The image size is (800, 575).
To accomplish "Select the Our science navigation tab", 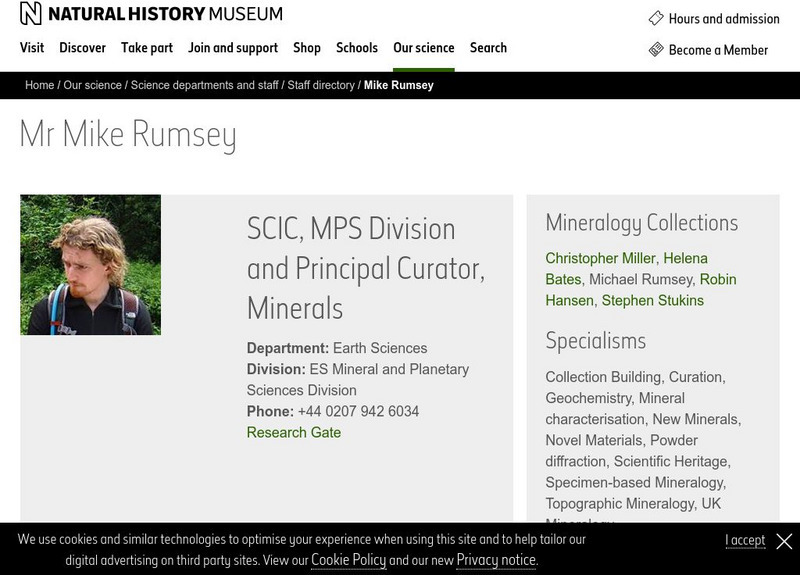I will (423, 48).
